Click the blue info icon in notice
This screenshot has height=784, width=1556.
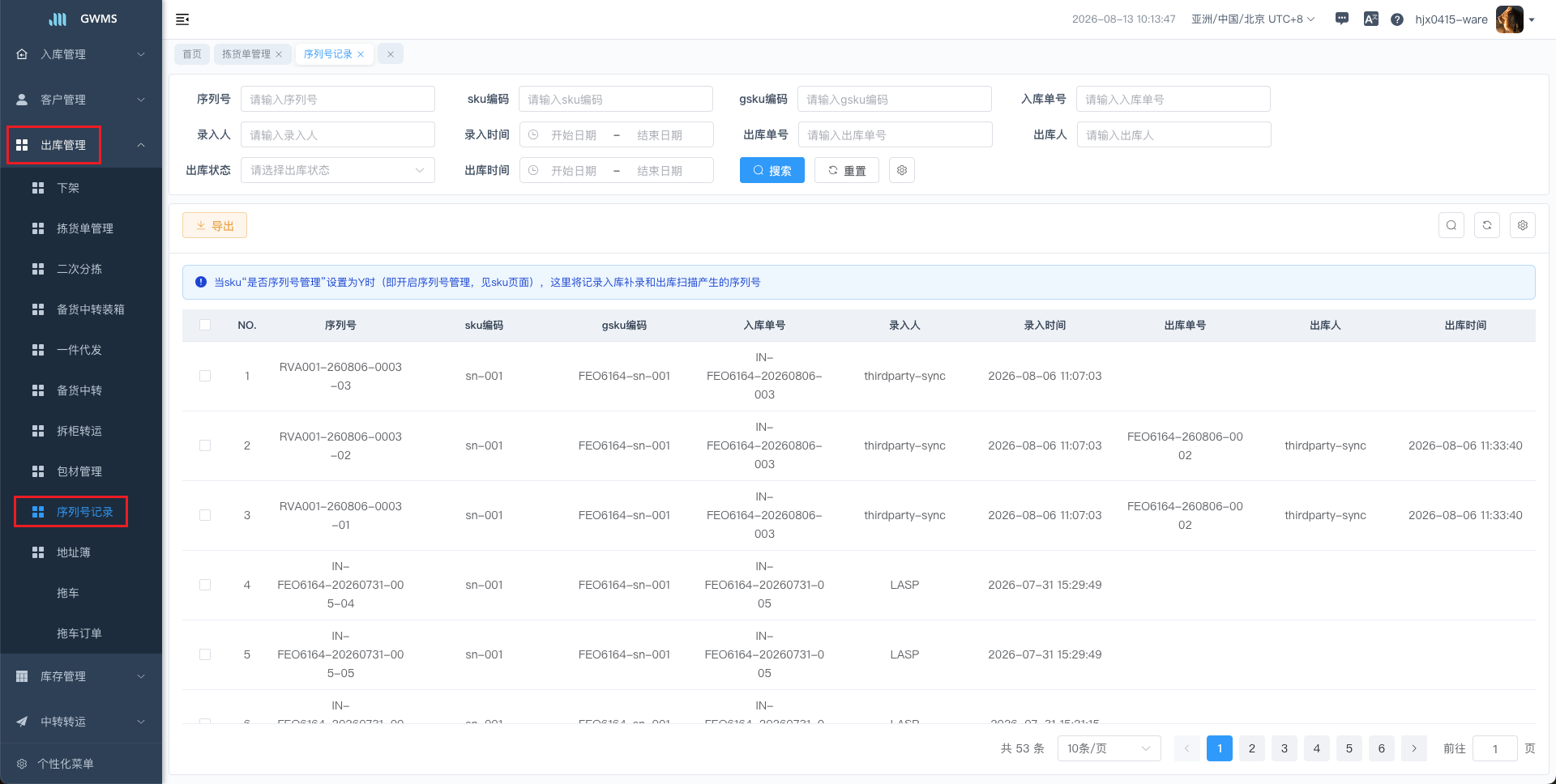(x=201, y=282)
